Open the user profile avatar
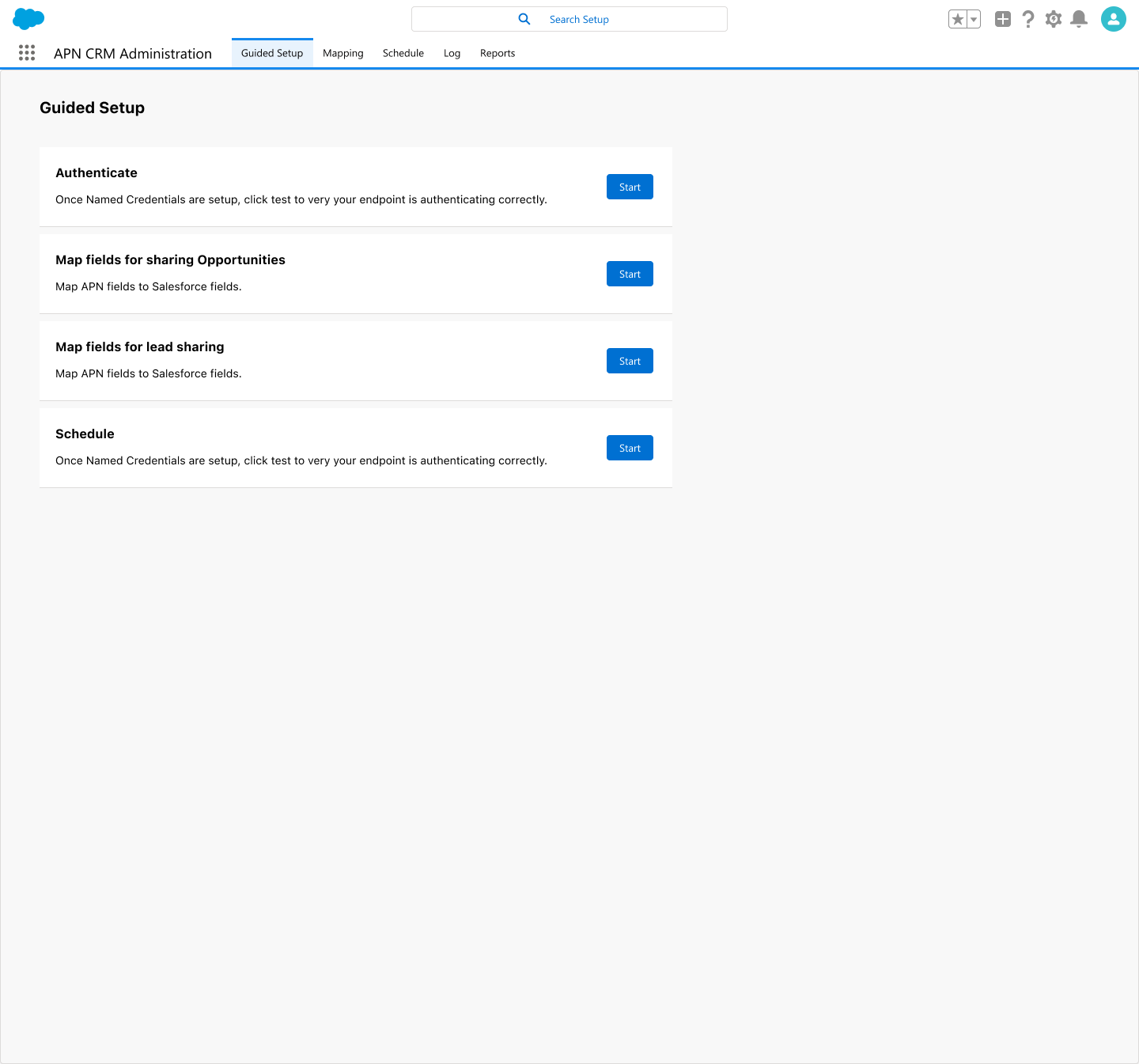Viewport: 1139px width, 1064px height. point(1114,19)
